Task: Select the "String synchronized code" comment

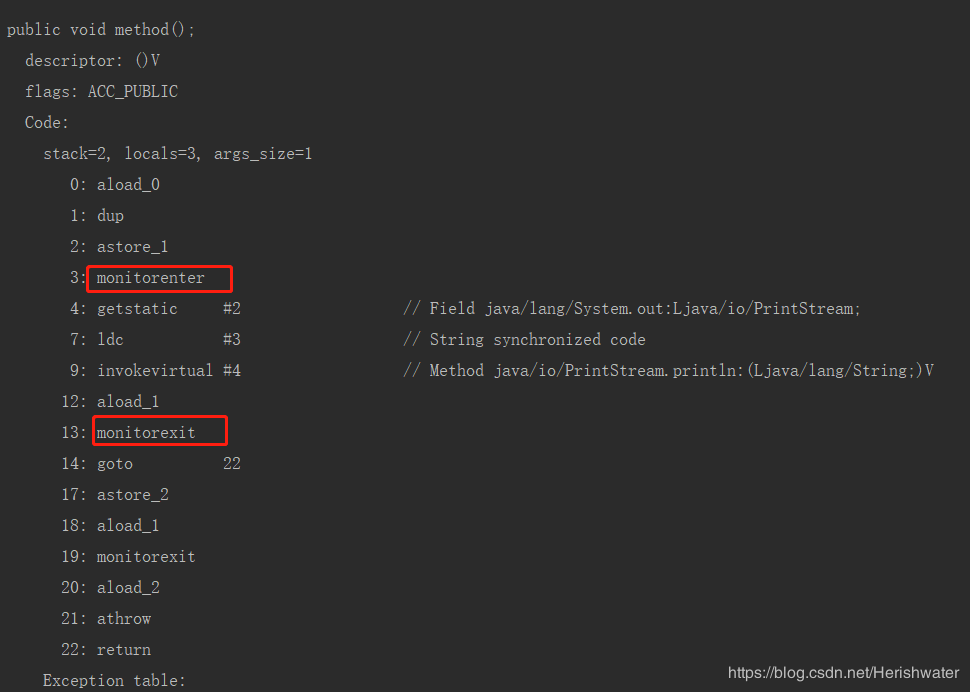Action: 537,340
